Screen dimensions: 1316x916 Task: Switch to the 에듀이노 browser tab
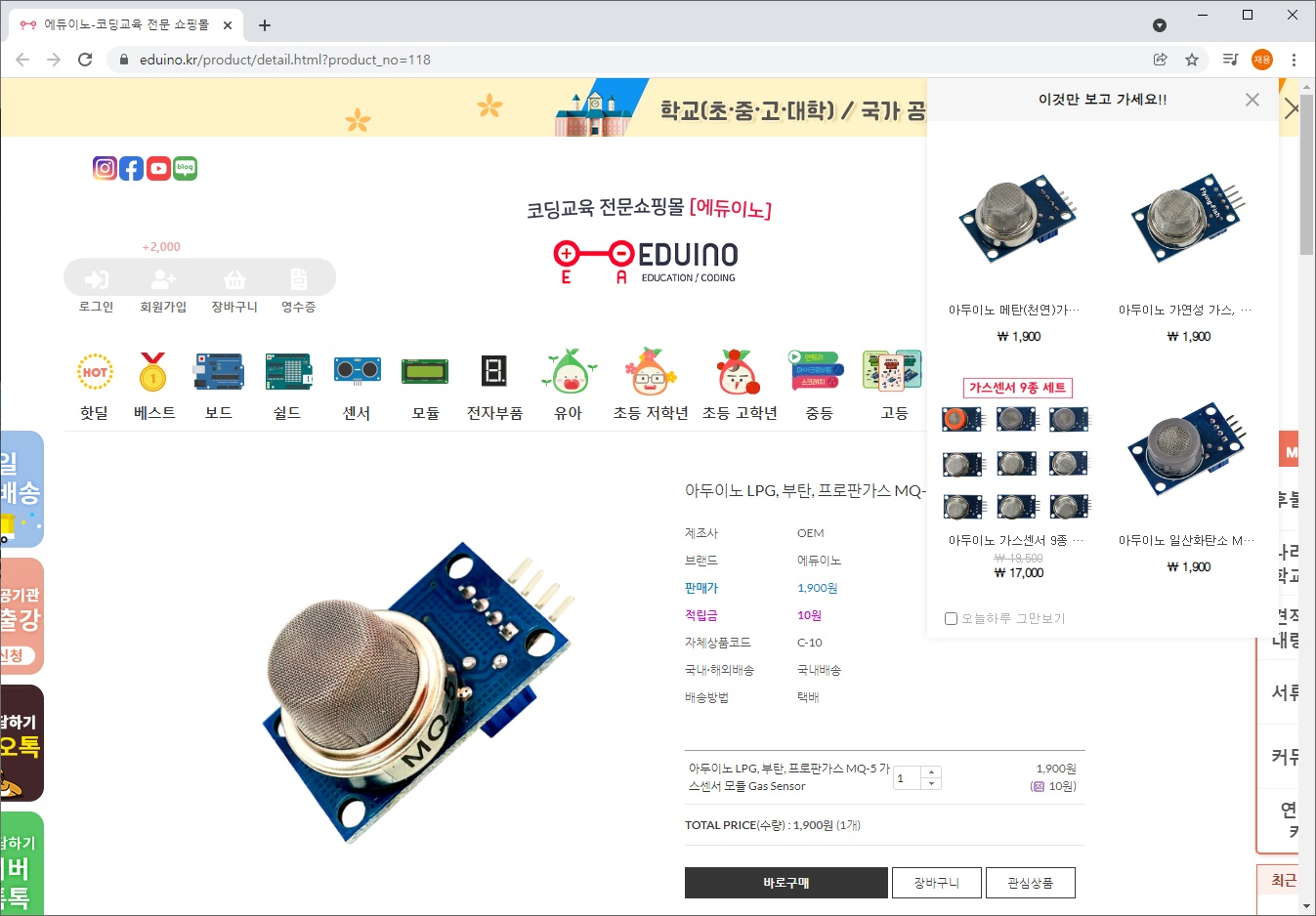coord(125,25)
